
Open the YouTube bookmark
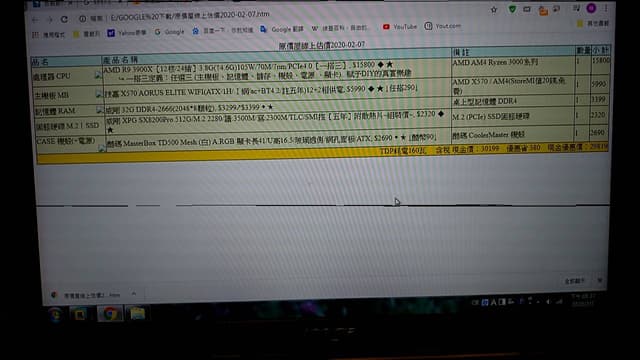coord(400,27)
